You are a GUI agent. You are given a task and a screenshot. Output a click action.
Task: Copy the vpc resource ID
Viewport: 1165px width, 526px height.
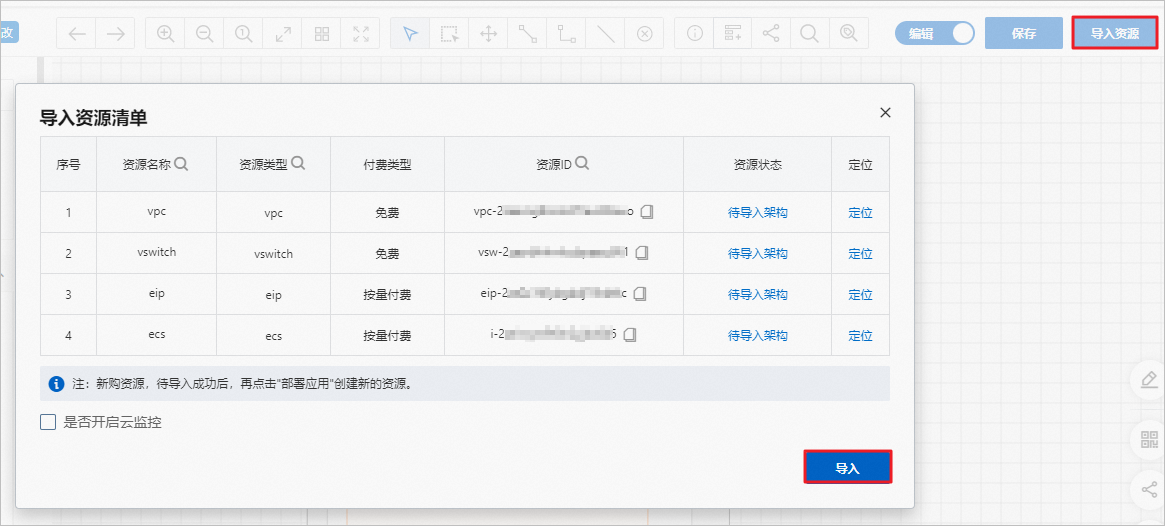[646, 212]
